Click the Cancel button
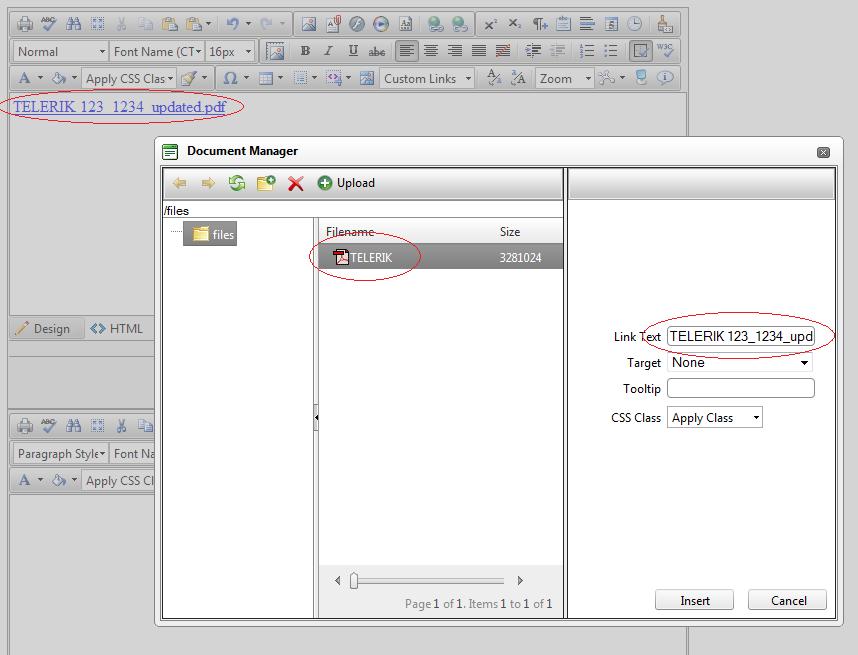Screen dimensions: 858x655 (788, 600)
